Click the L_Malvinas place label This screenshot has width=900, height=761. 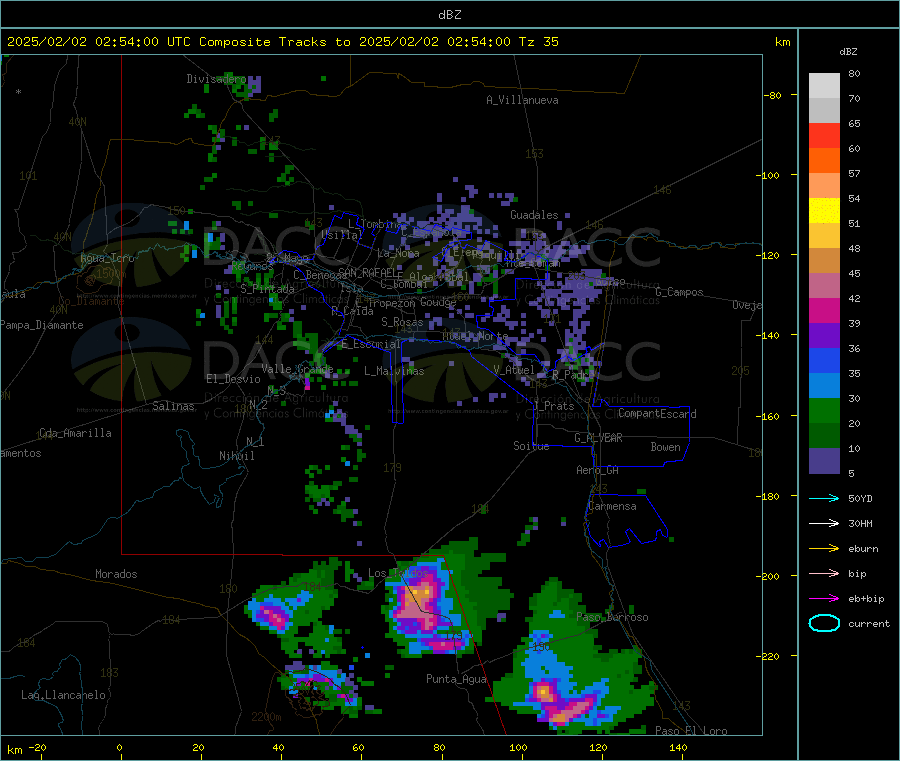tap(394, 371)
